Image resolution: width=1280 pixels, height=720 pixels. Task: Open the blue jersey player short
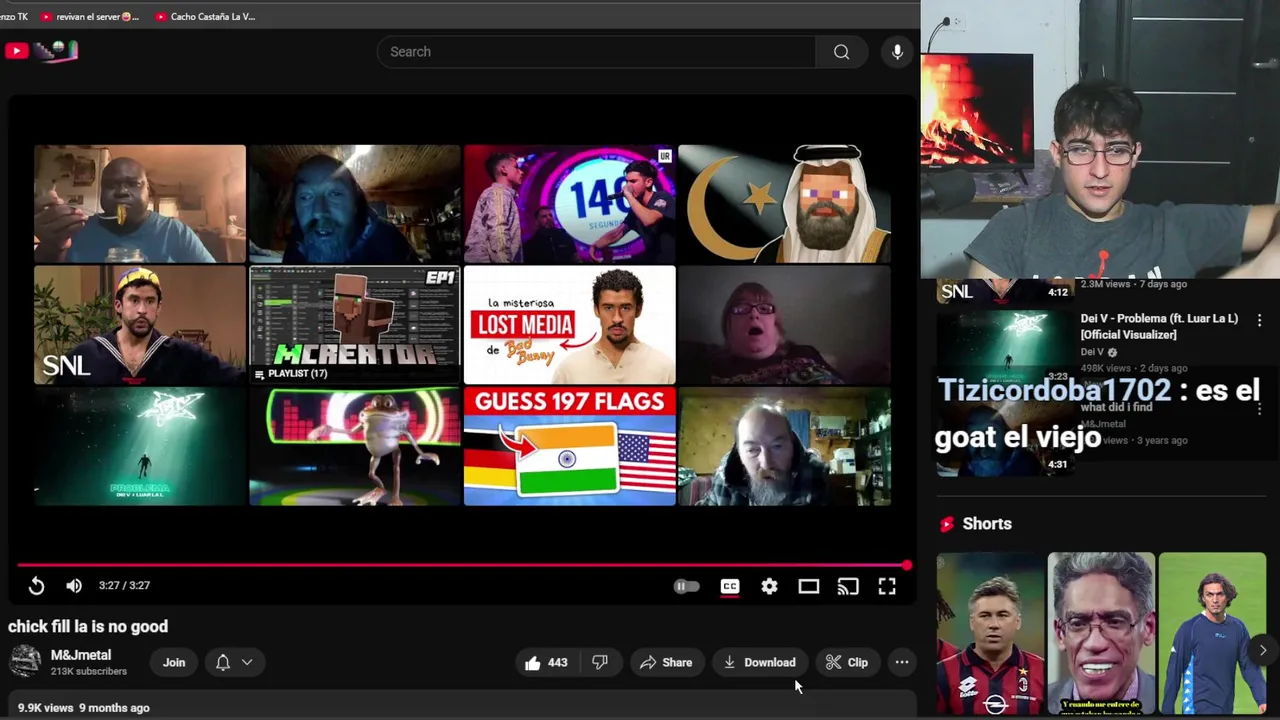pos(1212,634)
